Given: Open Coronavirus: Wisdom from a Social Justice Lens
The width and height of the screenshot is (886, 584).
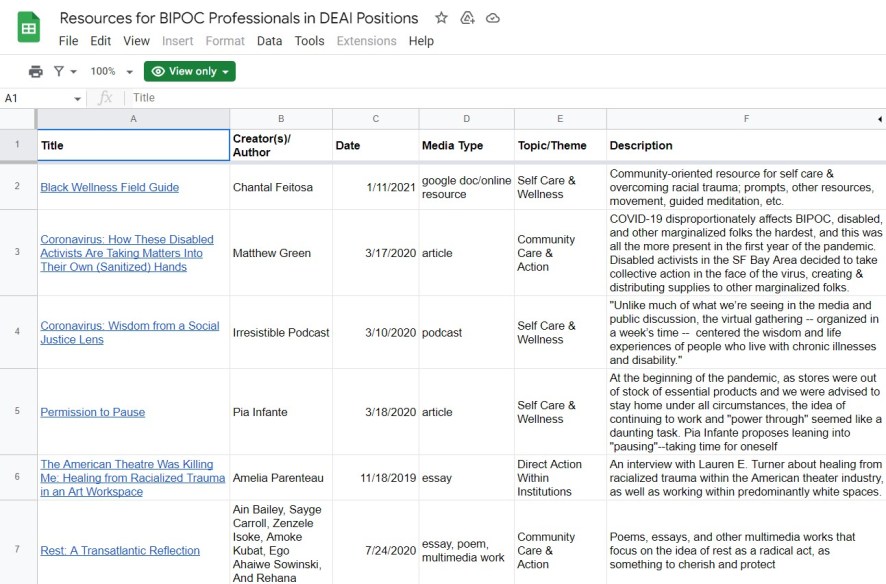Looking at the screenshot, I should tap(130, 333).
